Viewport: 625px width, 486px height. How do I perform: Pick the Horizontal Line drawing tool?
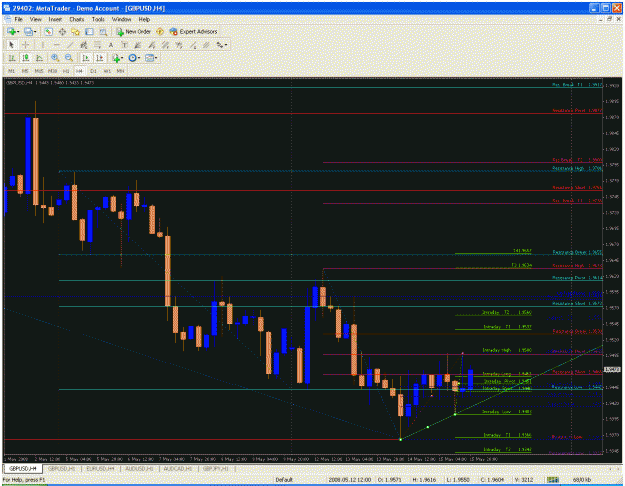[57, 45]
